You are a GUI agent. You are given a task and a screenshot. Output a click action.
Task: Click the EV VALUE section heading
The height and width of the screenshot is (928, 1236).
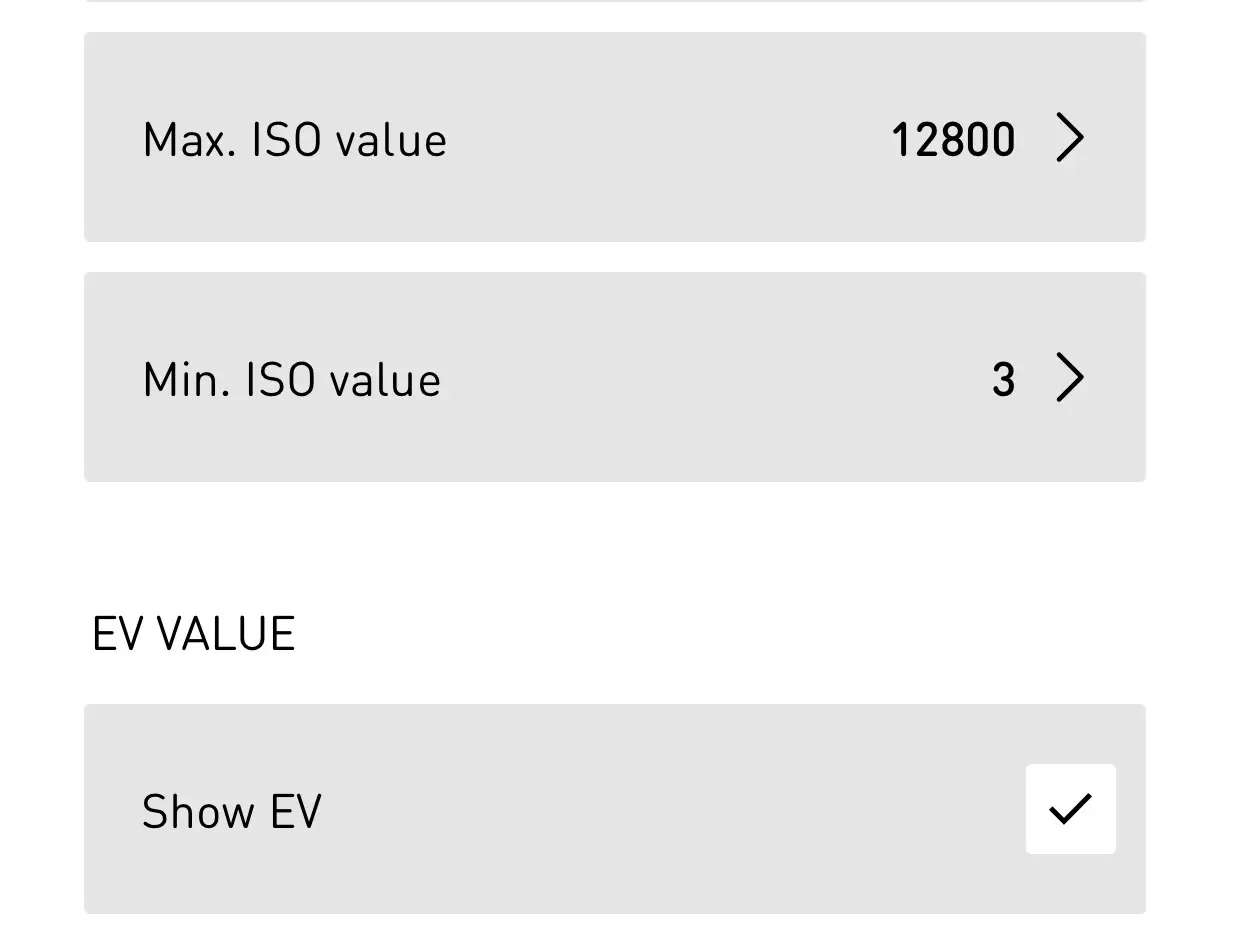click(193, 634)
